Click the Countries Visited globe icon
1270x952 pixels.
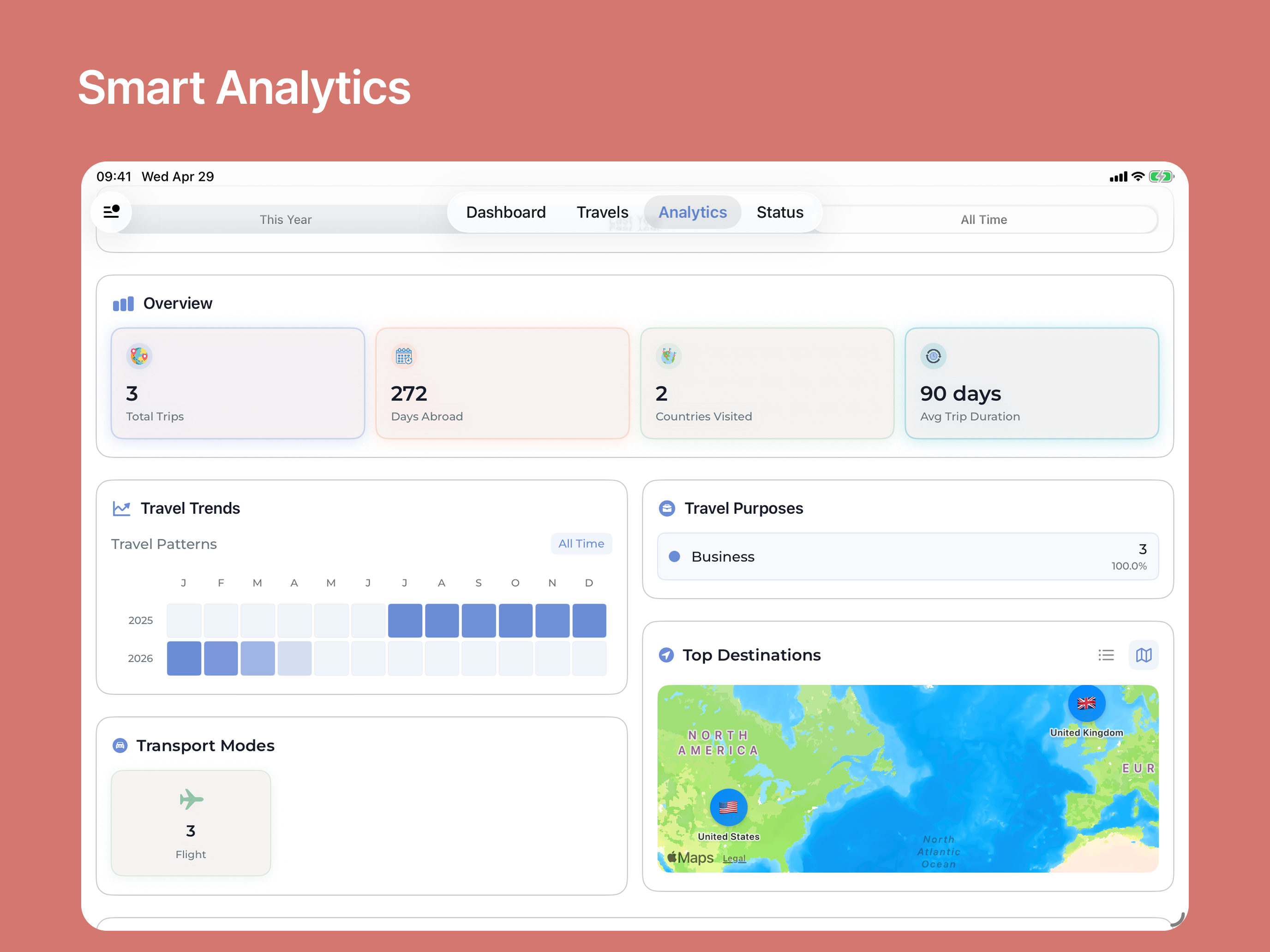668,357
